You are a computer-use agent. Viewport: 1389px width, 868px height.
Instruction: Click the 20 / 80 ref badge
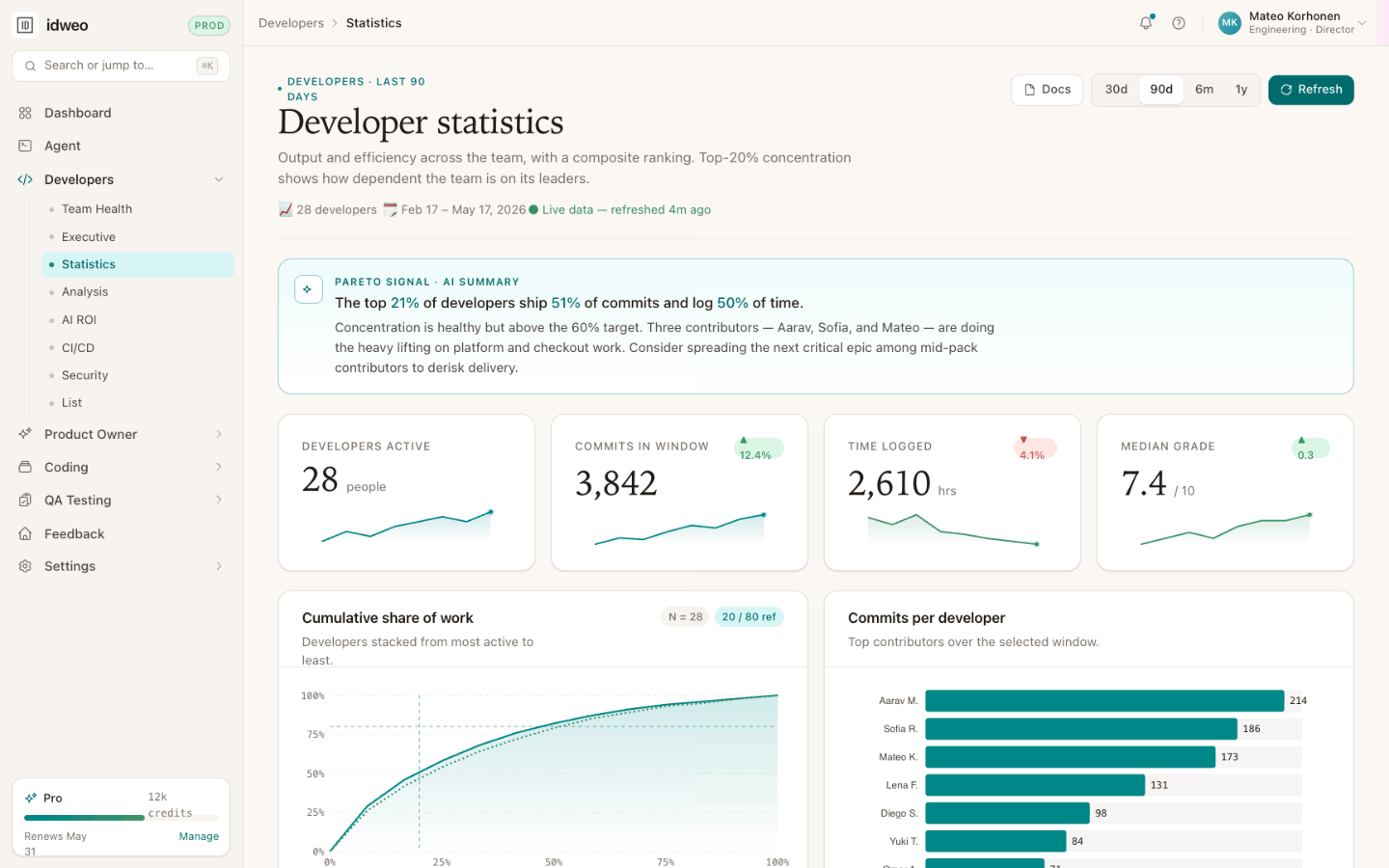(749, 617)
